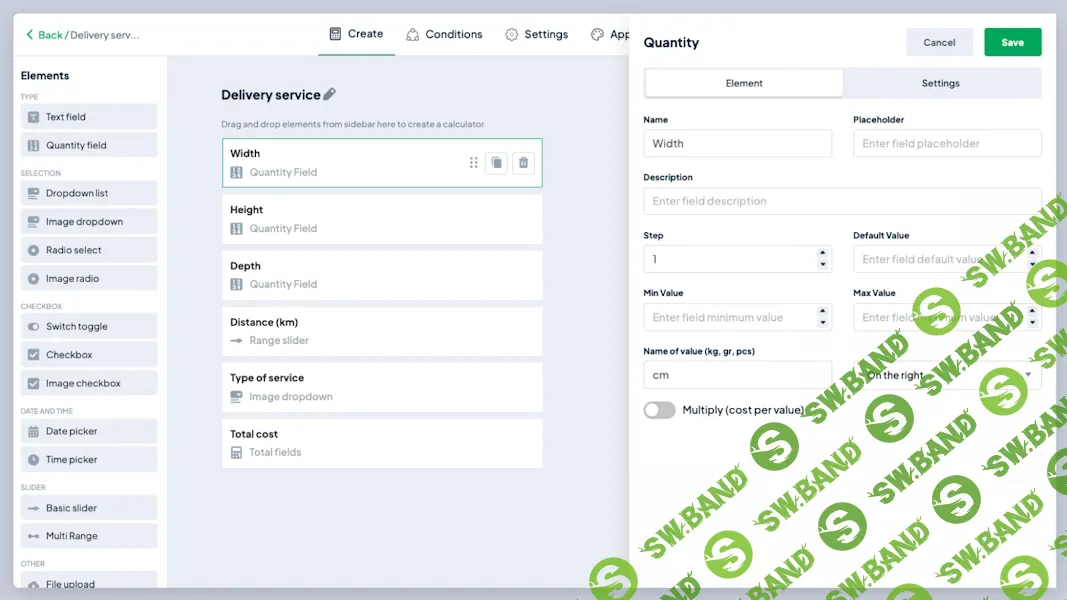Enable the Multiply (cost per value) toggle
This screenshot has width=1067, height=600.
(x=659, y=410)
